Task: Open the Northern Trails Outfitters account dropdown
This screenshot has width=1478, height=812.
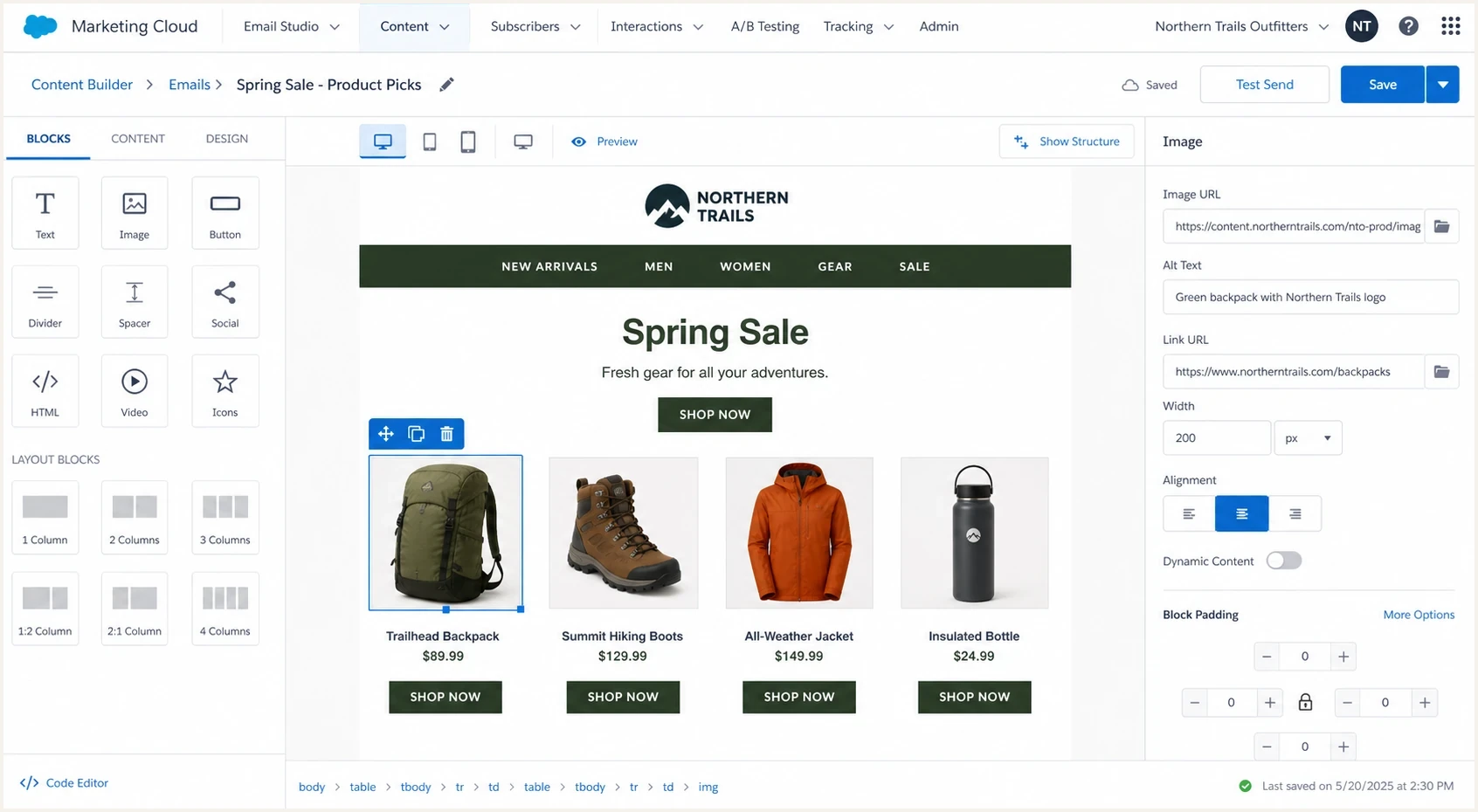Action: point(1241,26)
